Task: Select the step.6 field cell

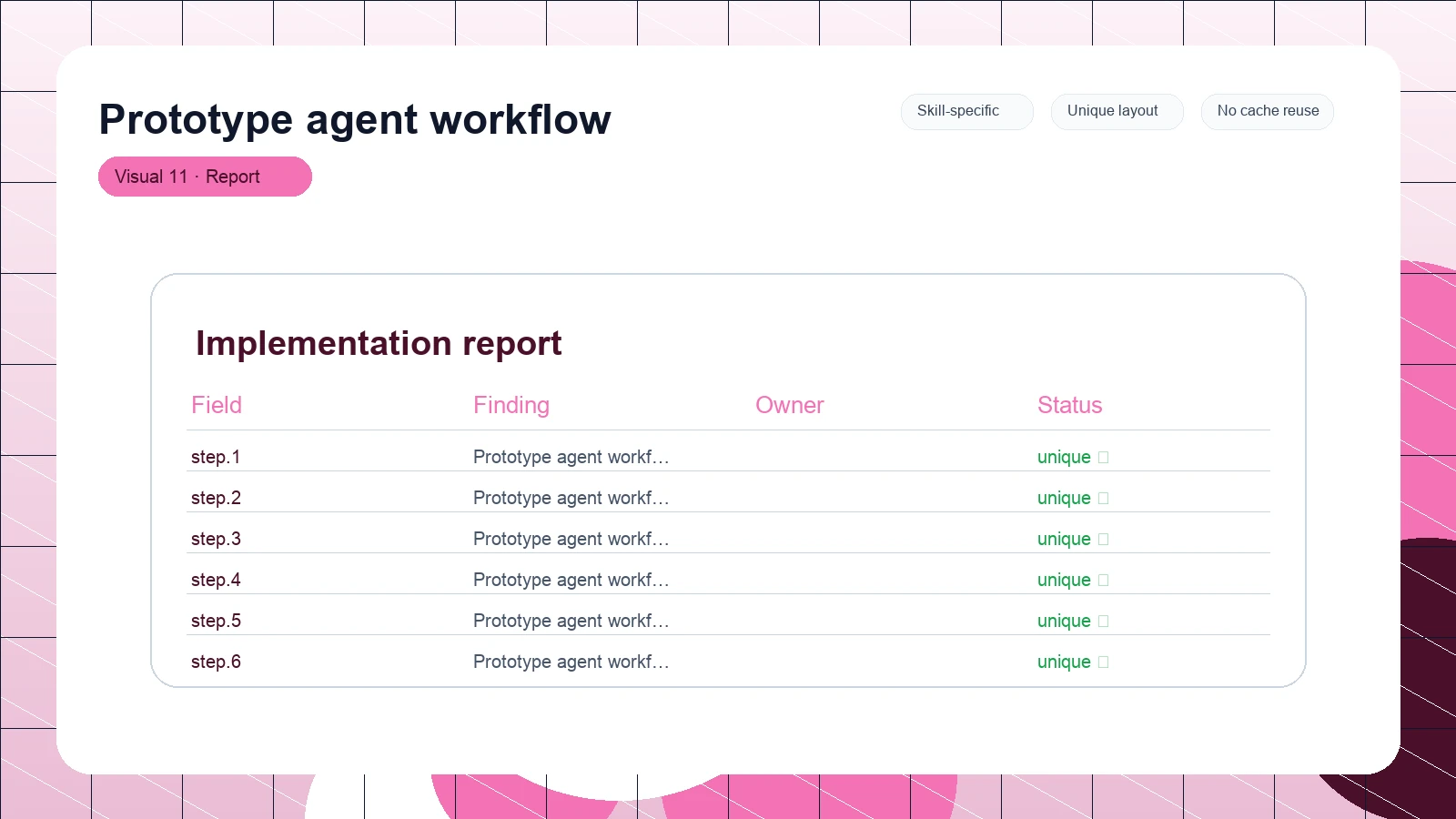Action: point(216,662)
